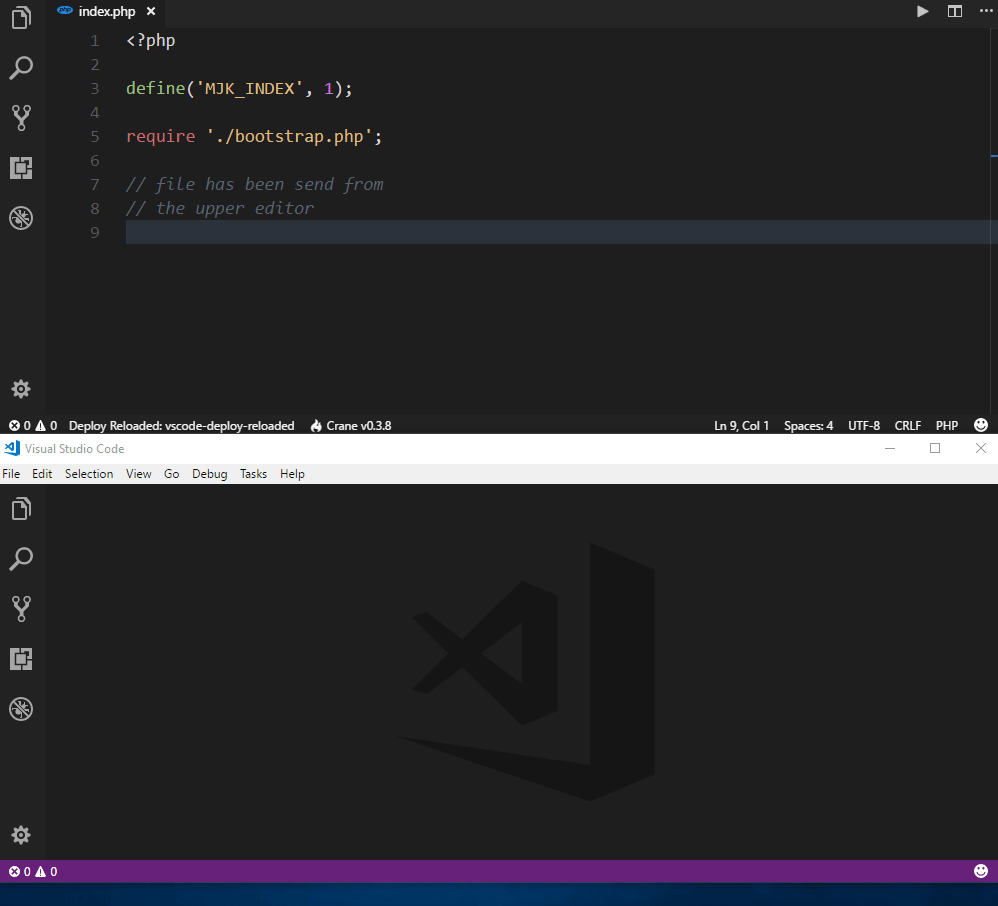Change file encoding via UTF-8

[x=864, y=425]
